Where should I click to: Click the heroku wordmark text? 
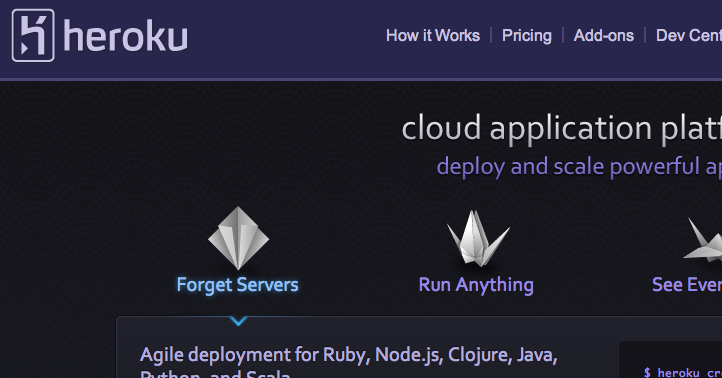[125, 36]
